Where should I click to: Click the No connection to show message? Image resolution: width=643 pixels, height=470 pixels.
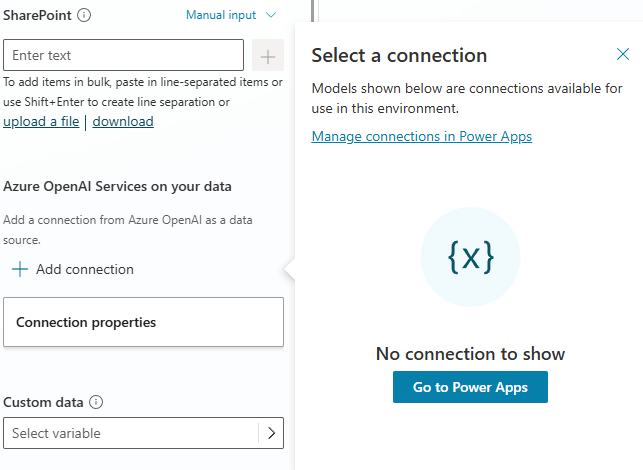point(470,353)
